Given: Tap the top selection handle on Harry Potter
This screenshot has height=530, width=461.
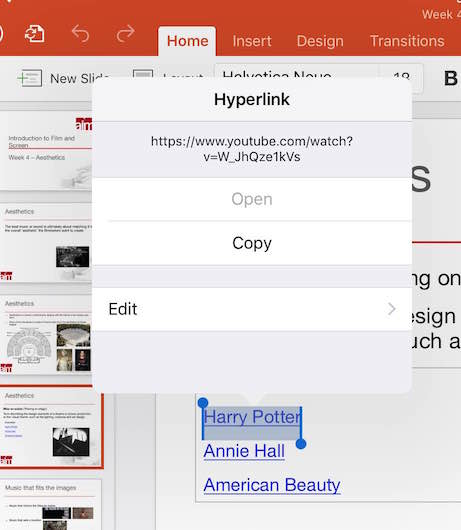Looking at the screenshot, I should (x=203, y=403).
